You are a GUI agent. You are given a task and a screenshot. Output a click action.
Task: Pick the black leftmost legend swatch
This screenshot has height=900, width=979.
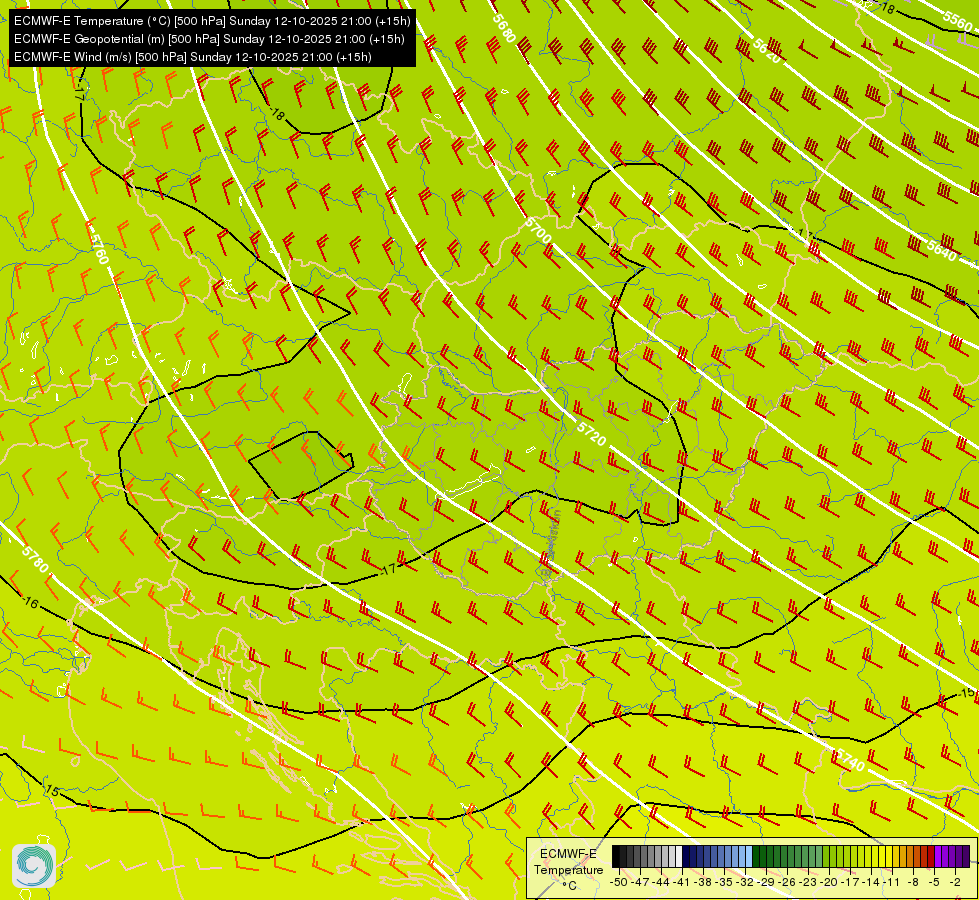(616, 856)
